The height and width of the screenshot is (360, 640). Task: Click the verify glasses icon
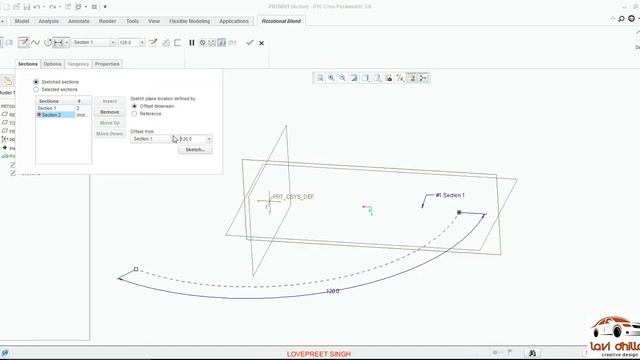pyautogui.click(x=232, y=42)
